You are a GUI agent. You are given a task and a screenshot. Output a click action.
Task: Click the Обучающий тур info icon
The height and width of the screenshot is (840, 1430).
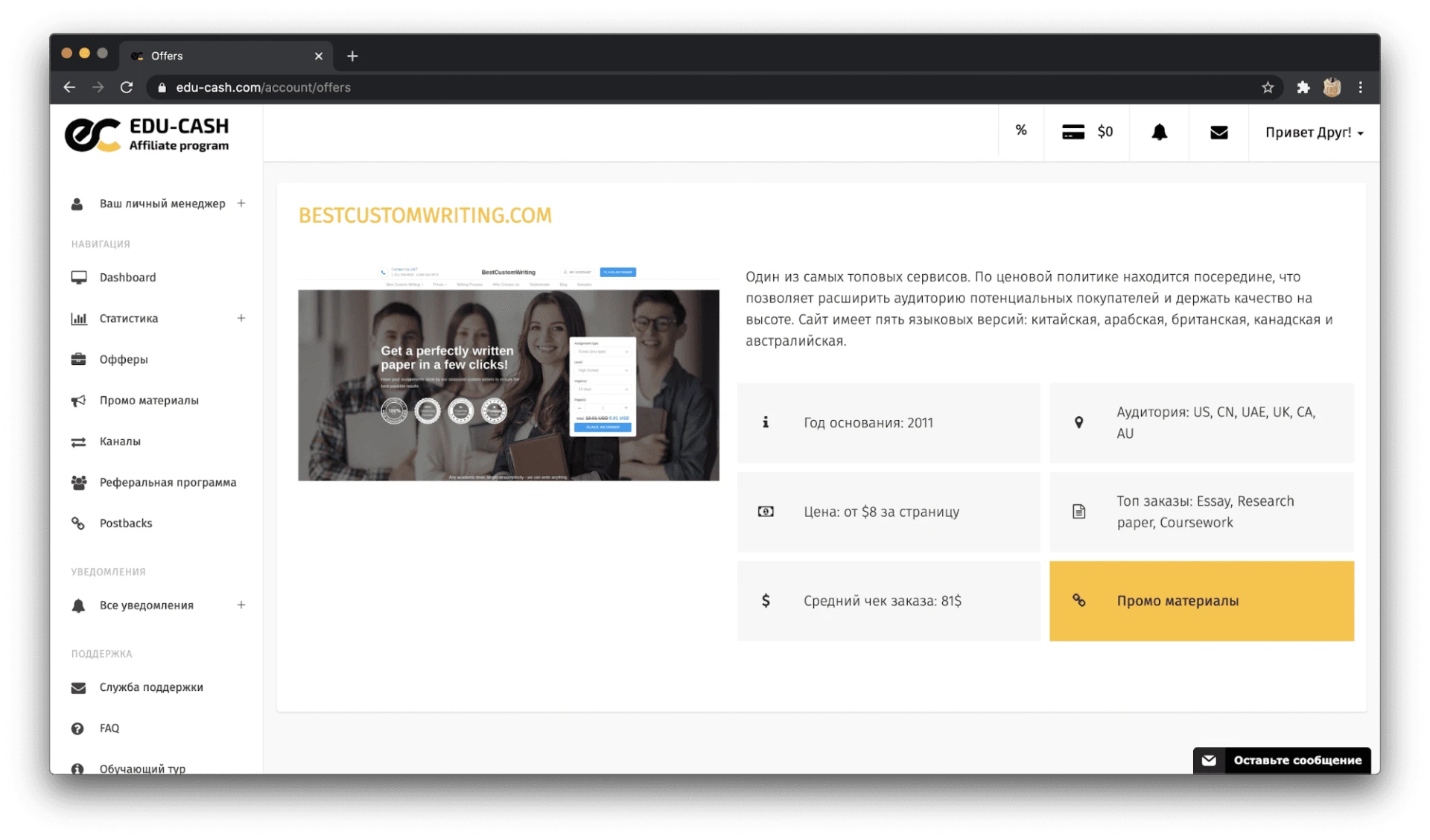tap(77, 769)
